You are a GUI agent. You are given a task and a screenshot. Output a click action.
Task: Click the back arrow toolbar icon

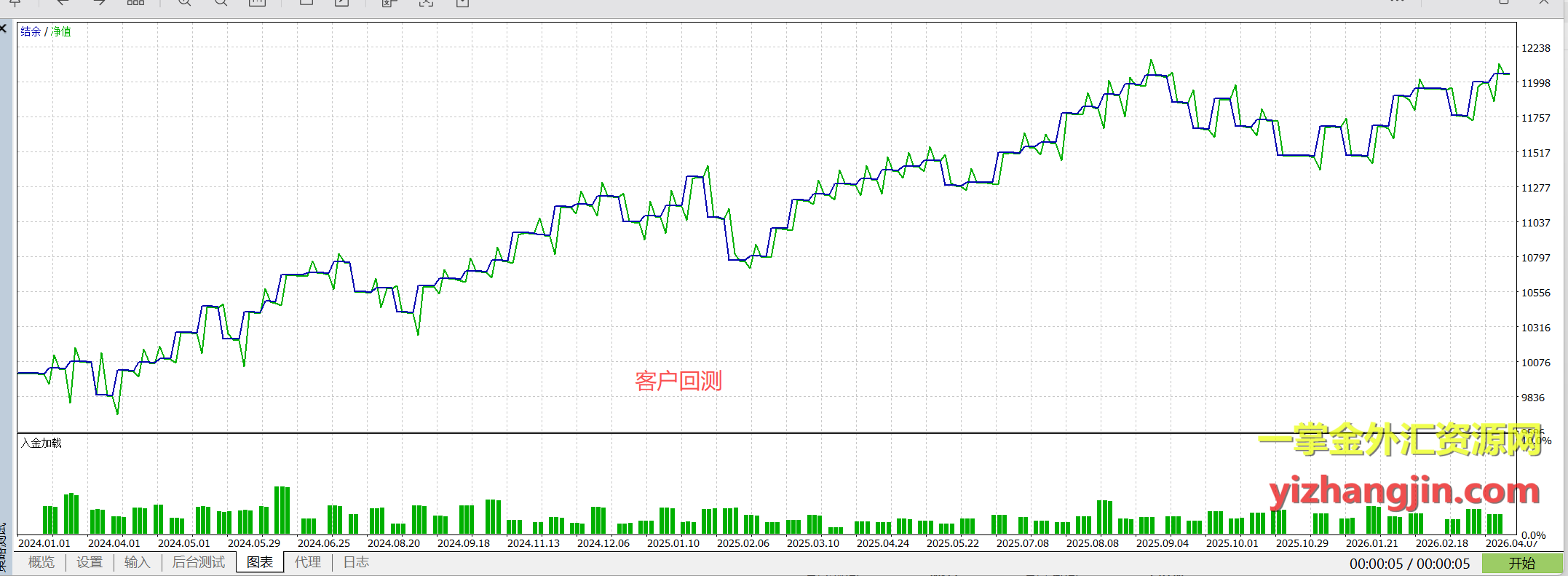[x=63, y=2]
